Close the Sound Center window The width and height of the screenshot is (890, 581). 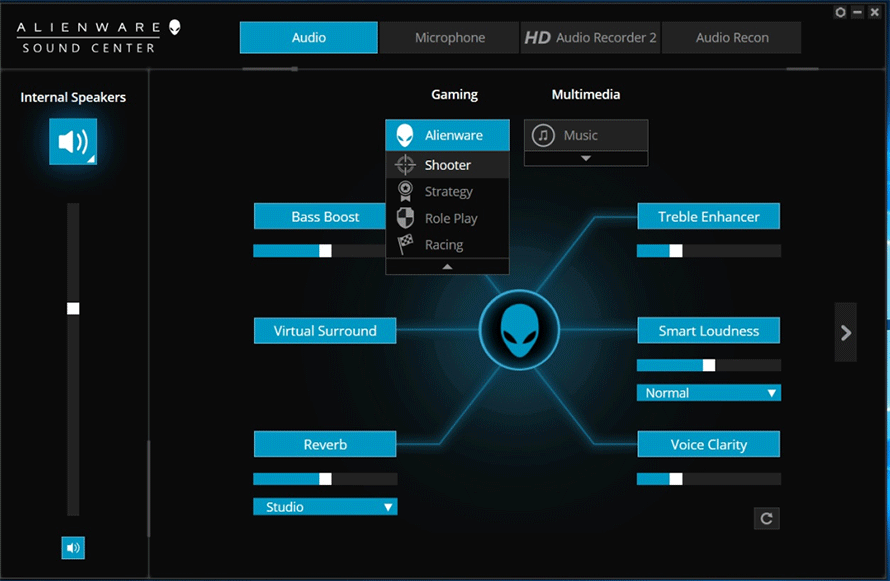click(874, 12)
